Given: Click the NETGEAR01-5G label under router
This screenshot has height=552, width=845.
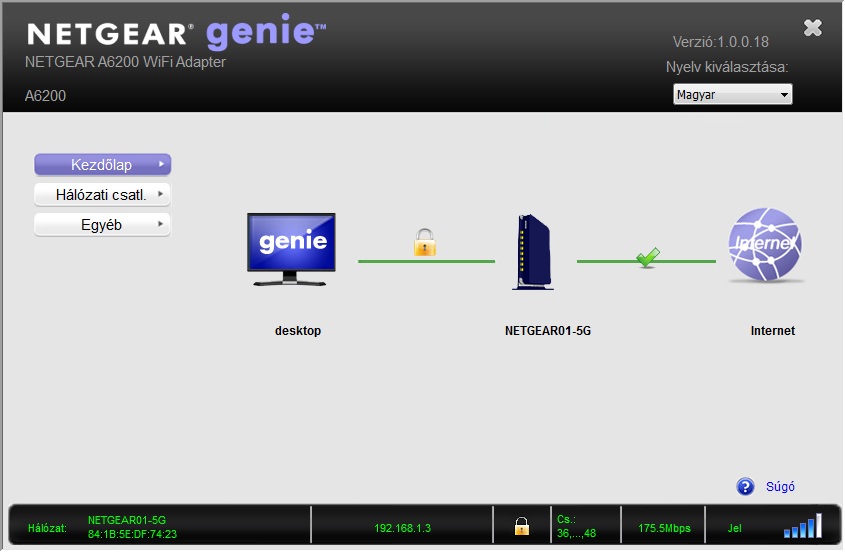Looking at the screenshot, I should pyautogui.click(x=548, y=331).
